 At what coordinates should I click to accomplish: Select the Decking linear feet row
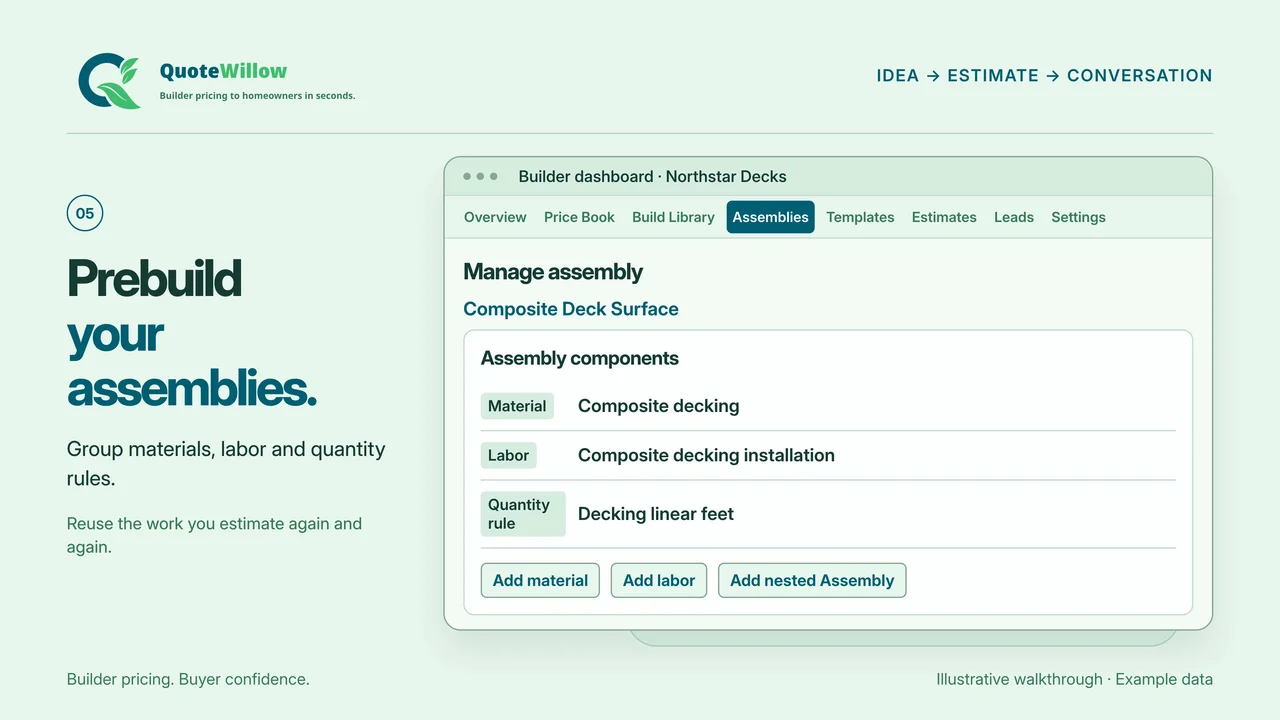pyautogui.click(x=828, y=514)
